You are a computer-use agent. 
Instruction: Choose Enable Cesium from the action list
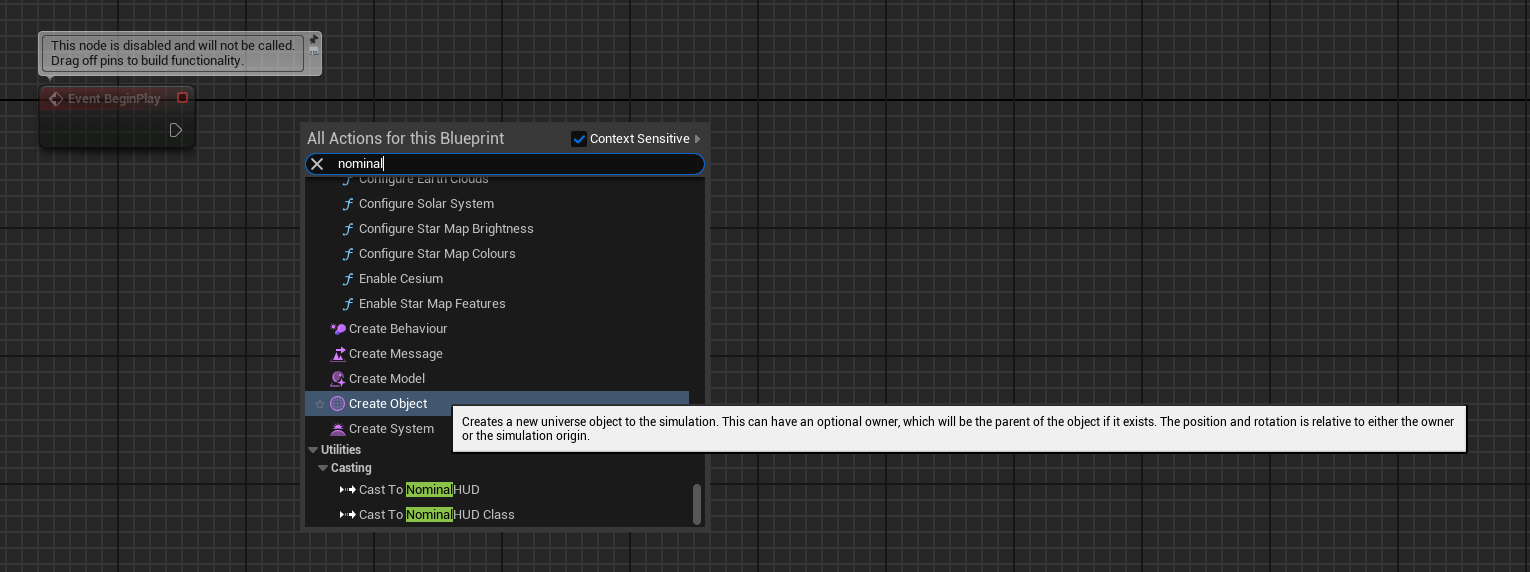[x=400, y=279]
